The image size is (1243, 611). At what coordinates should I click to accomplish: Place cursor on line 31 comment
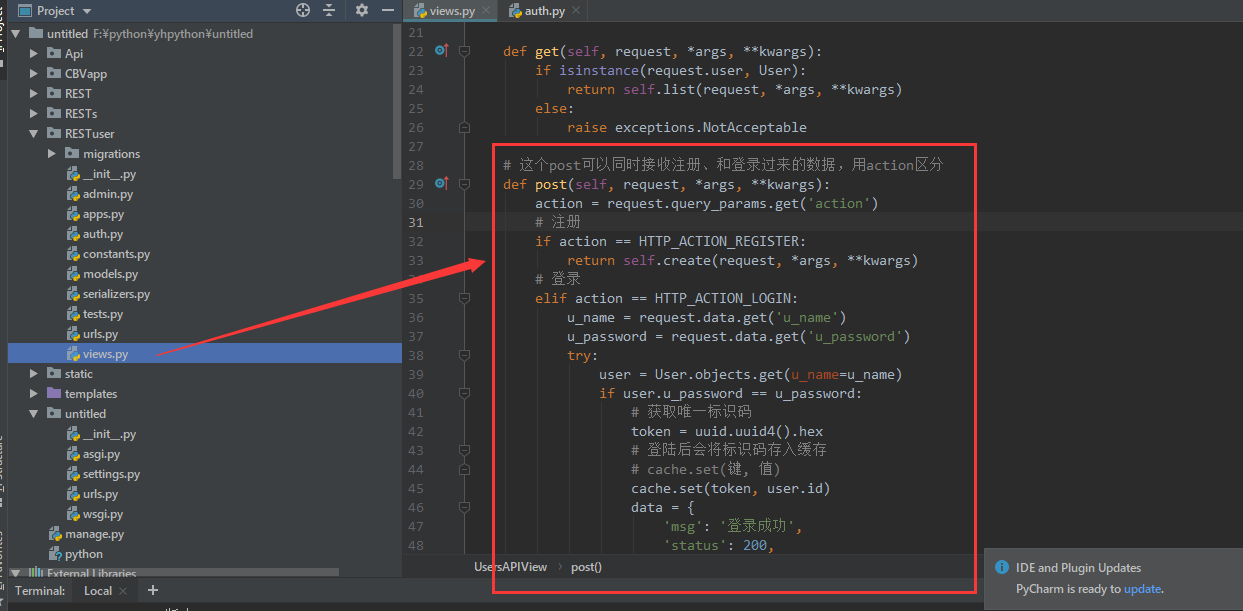pos(557,222)
